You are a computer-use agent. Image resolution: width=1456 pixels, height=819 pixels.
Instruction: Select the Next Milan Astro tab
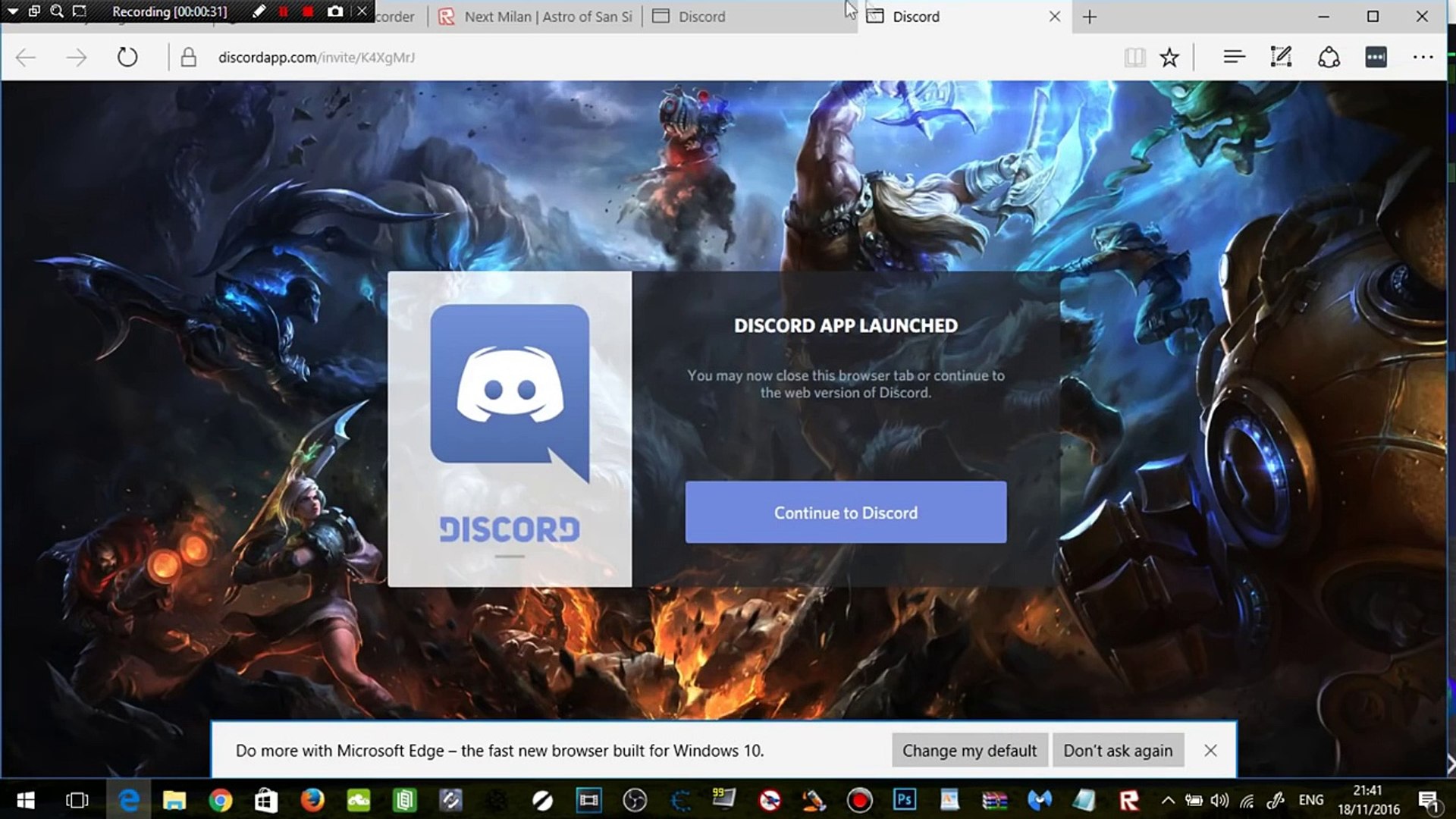click(548, 16)
